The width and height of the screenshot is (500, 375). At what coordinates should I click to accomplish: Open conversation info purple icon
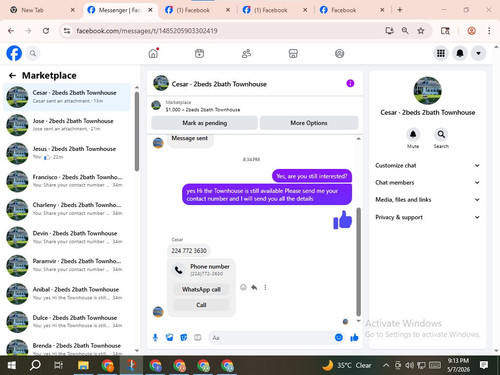pyautogui.click(x=350, y=83)
